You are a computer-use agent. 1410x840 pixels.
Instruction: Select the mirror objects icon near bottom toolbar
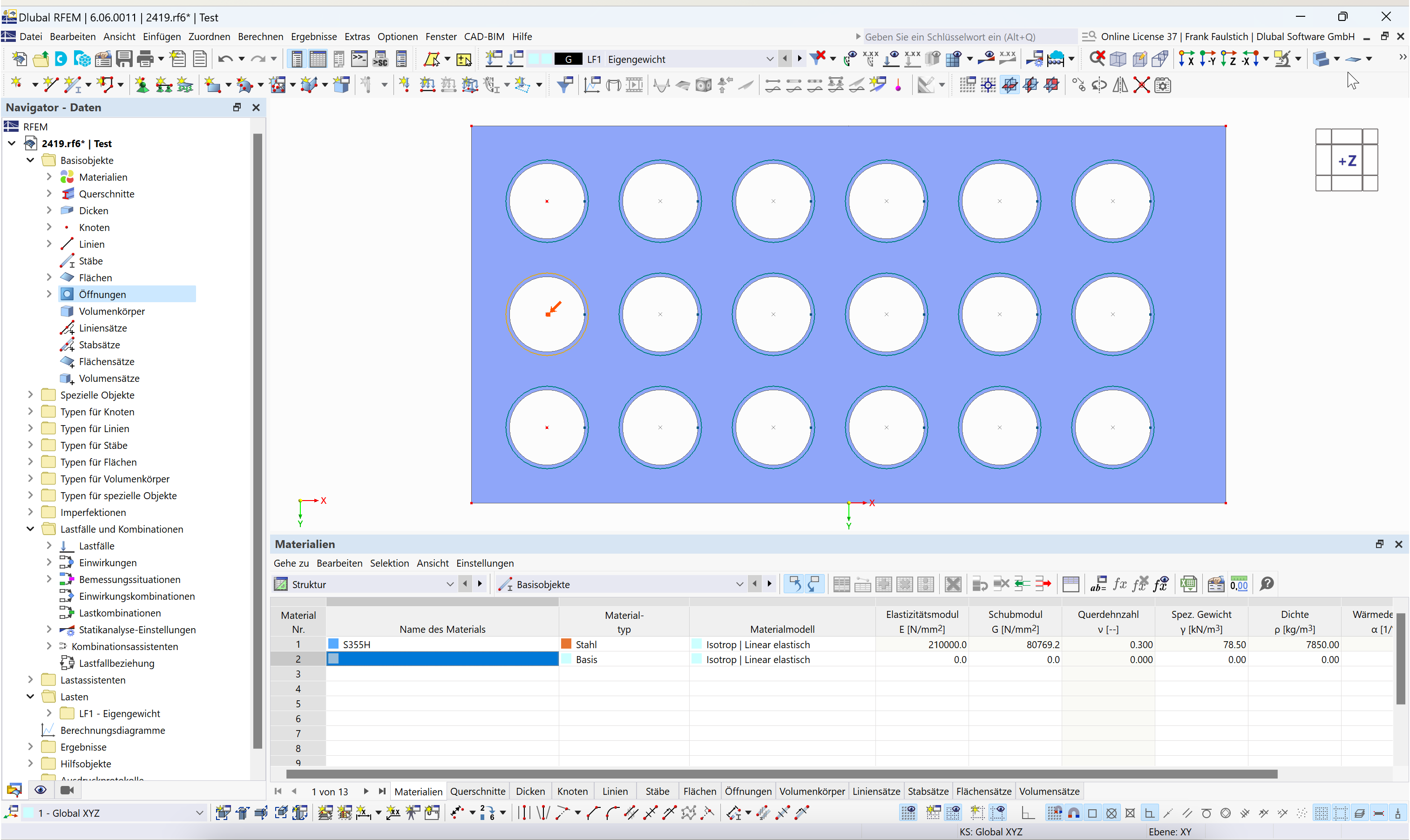pos(1120,86)
